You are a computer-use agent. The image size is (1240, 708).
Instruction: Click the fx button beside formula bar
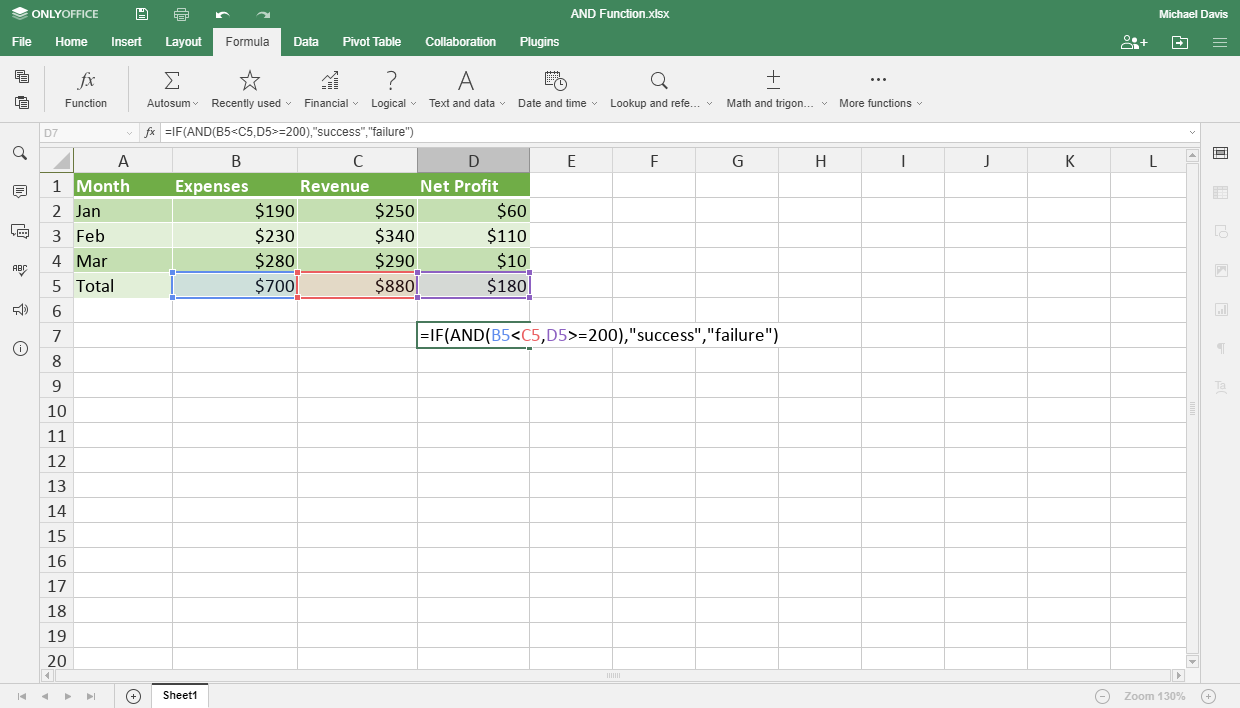click(150, 132)
